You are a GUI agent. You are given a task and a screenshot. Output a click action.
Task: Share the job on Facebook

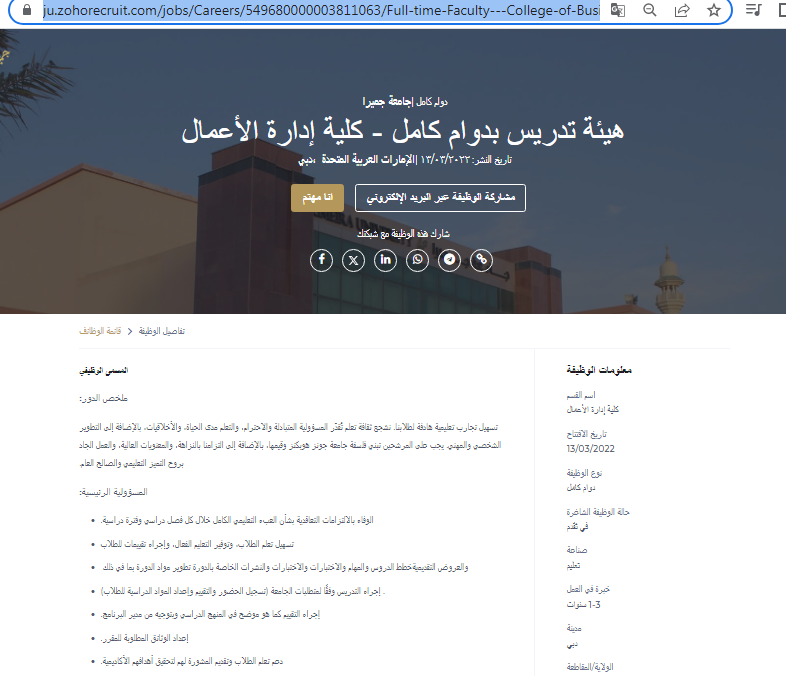(321, 260)
